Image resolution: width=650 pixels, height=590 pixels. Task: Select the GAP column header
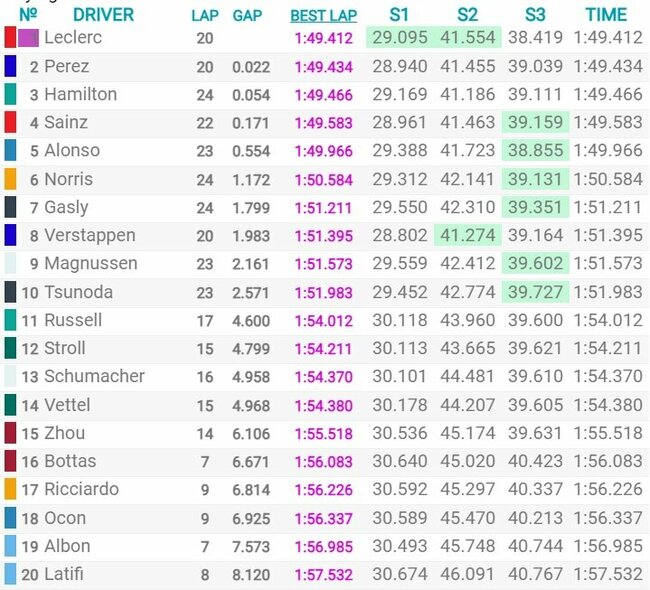click(247, 15)
